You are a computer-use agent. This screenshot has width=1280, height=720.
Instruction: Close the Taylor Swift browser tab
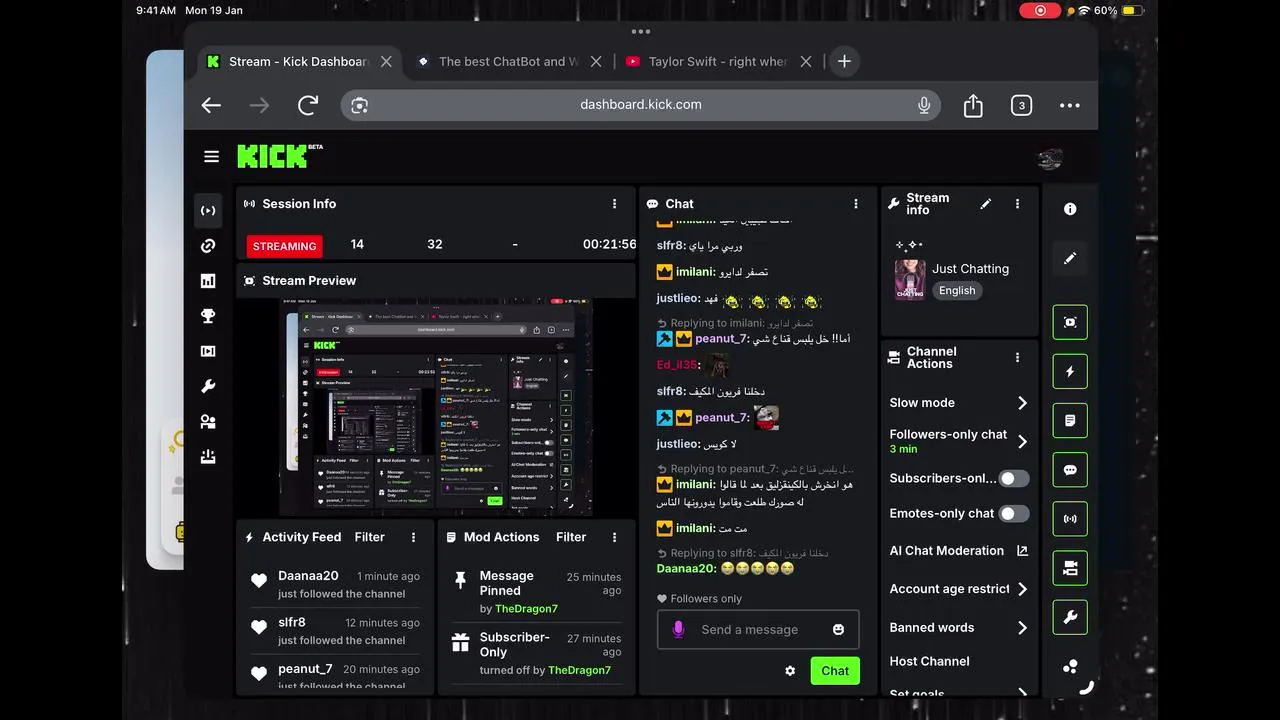pyautogui.click(x=806, y=61)
